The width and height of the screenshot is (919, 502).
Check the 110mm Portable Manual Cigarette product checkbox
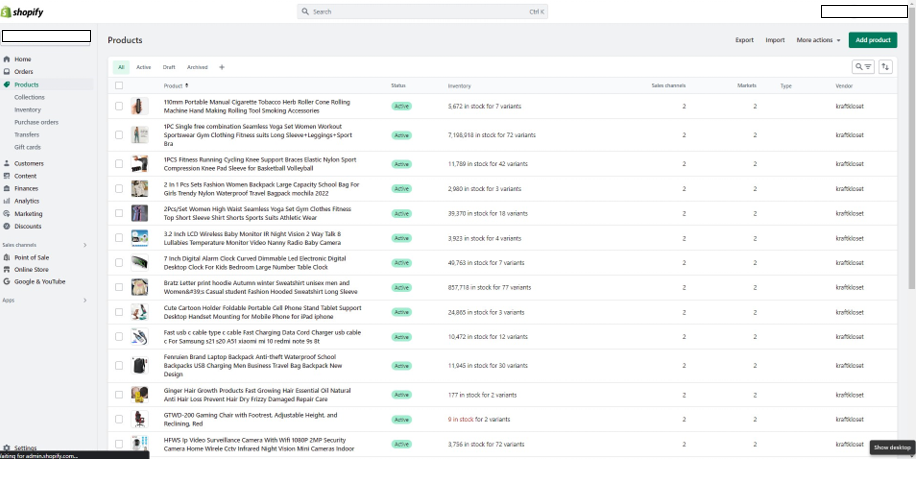119,105
